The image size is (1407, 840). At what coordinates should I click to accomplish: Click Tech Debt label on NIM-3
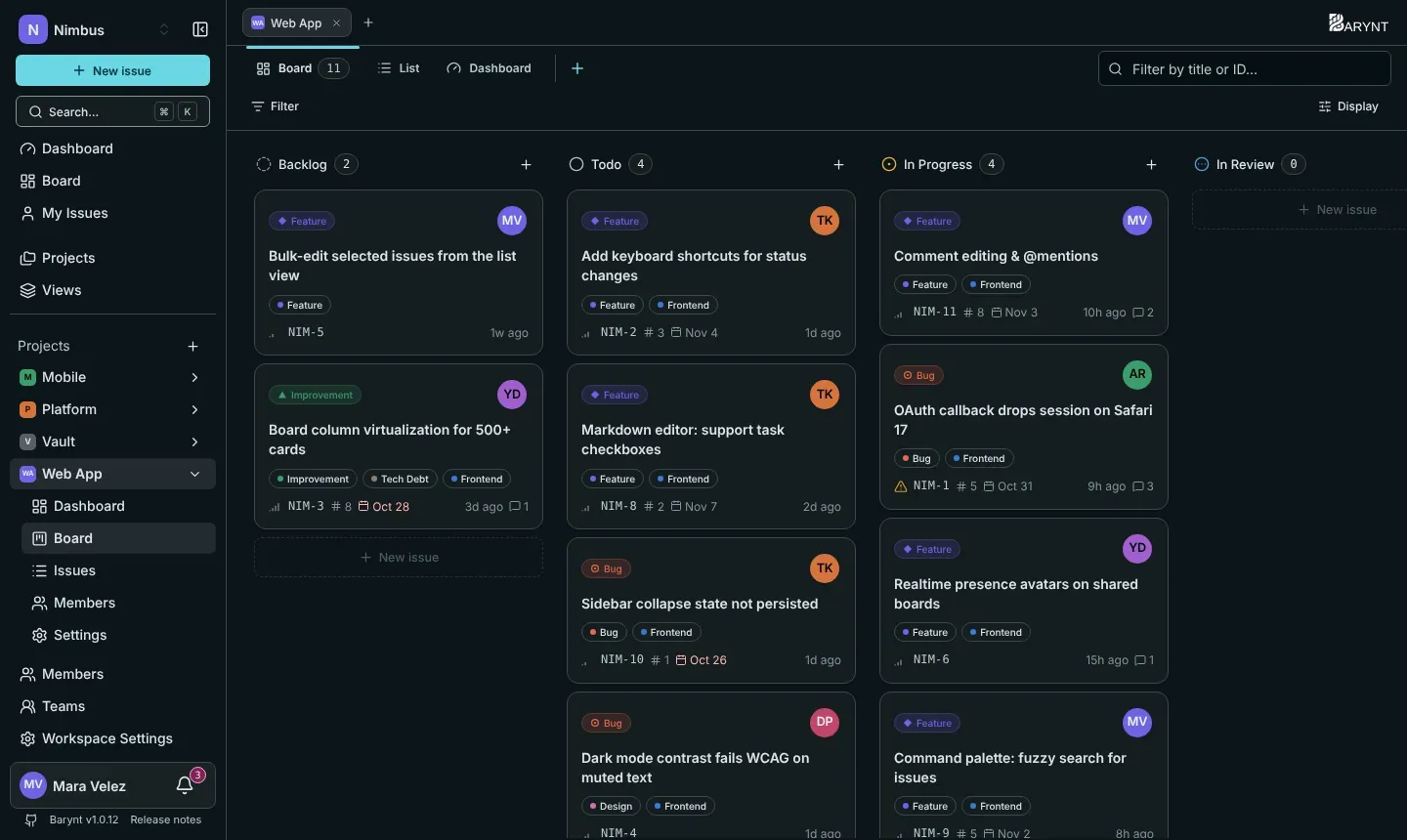coord(400,479)
